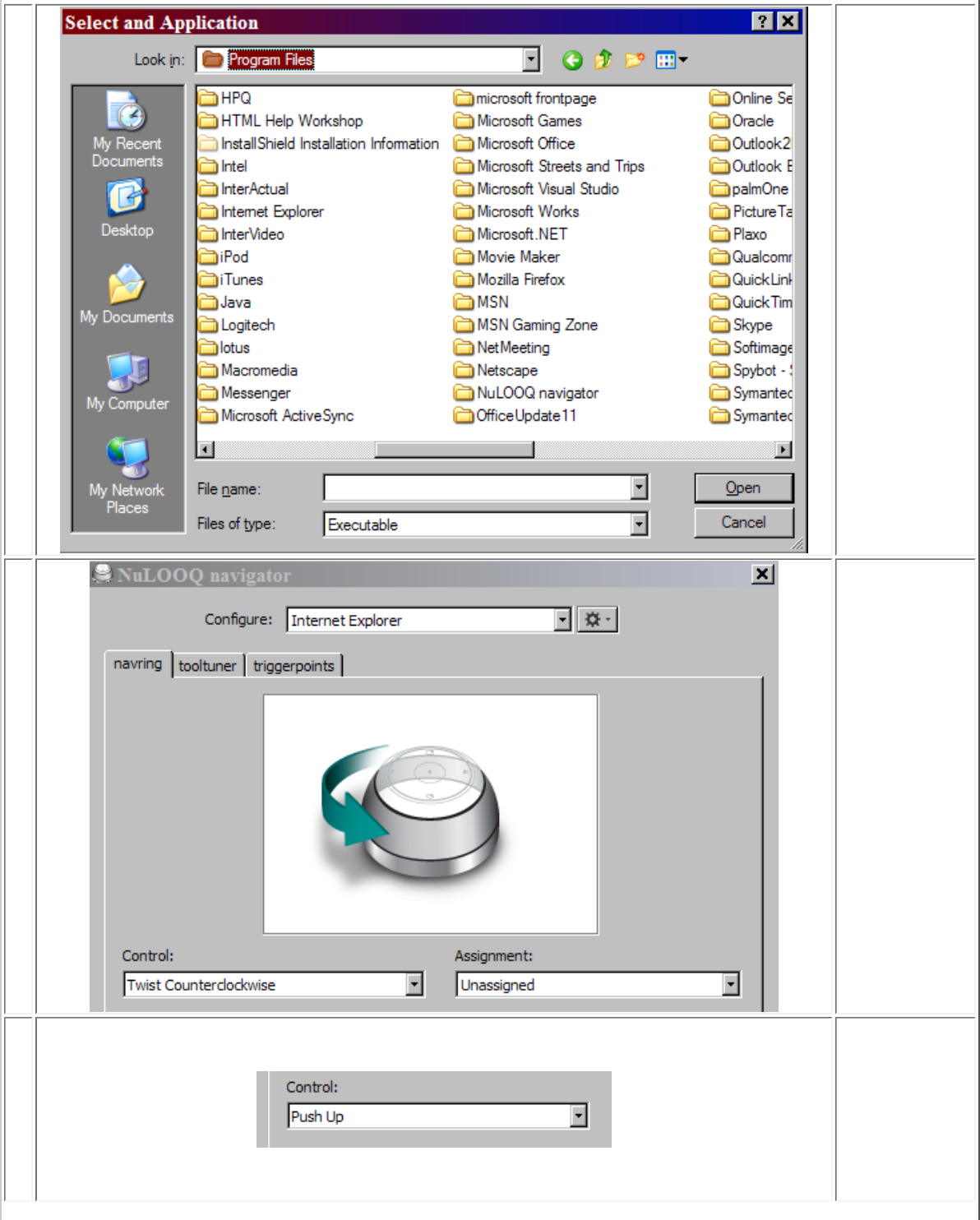
Task: Select the MSN Gaming Zone folder
Action: 526,325
